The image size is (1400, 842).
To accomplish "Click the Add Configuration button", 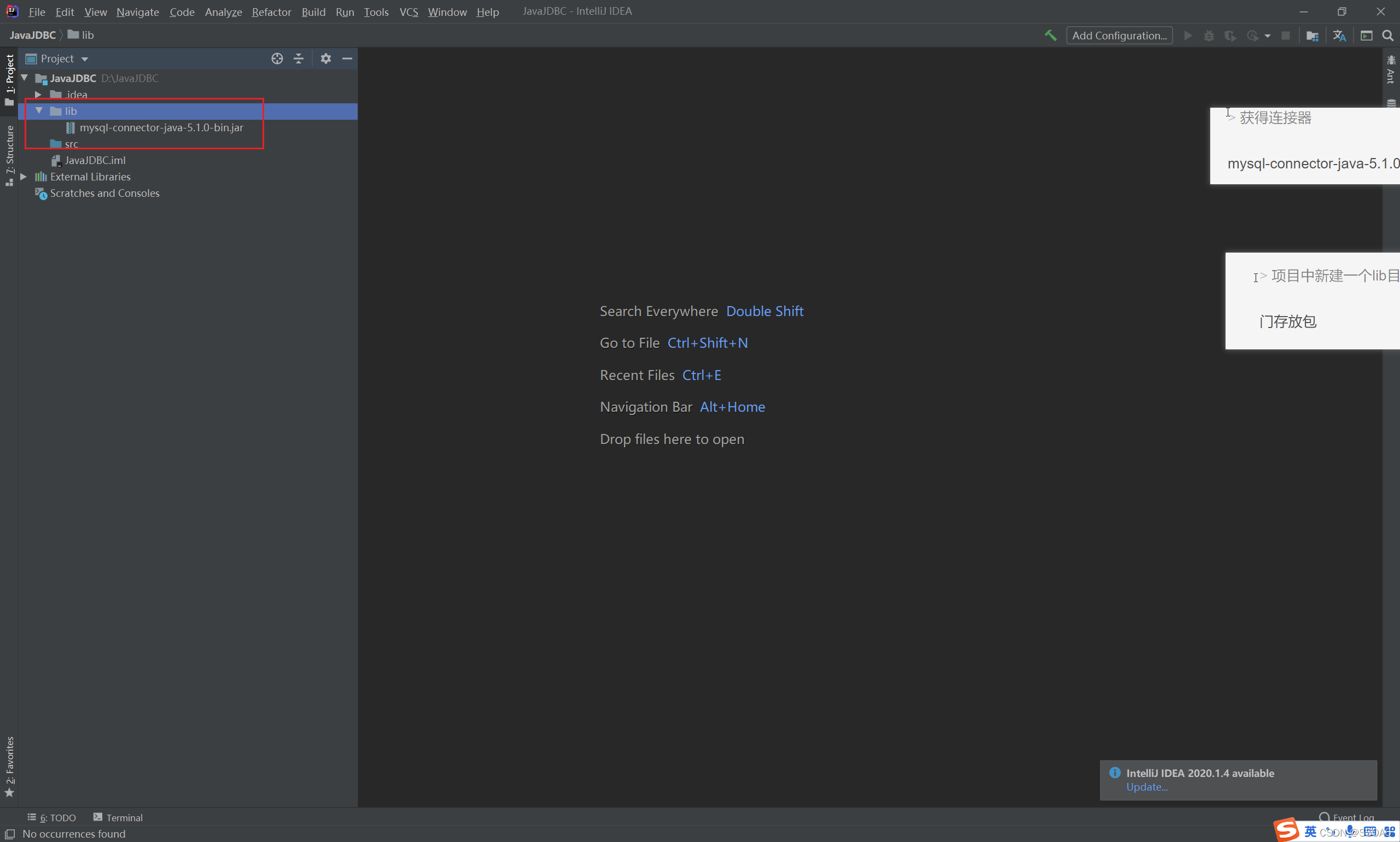I will point(1118,35).
